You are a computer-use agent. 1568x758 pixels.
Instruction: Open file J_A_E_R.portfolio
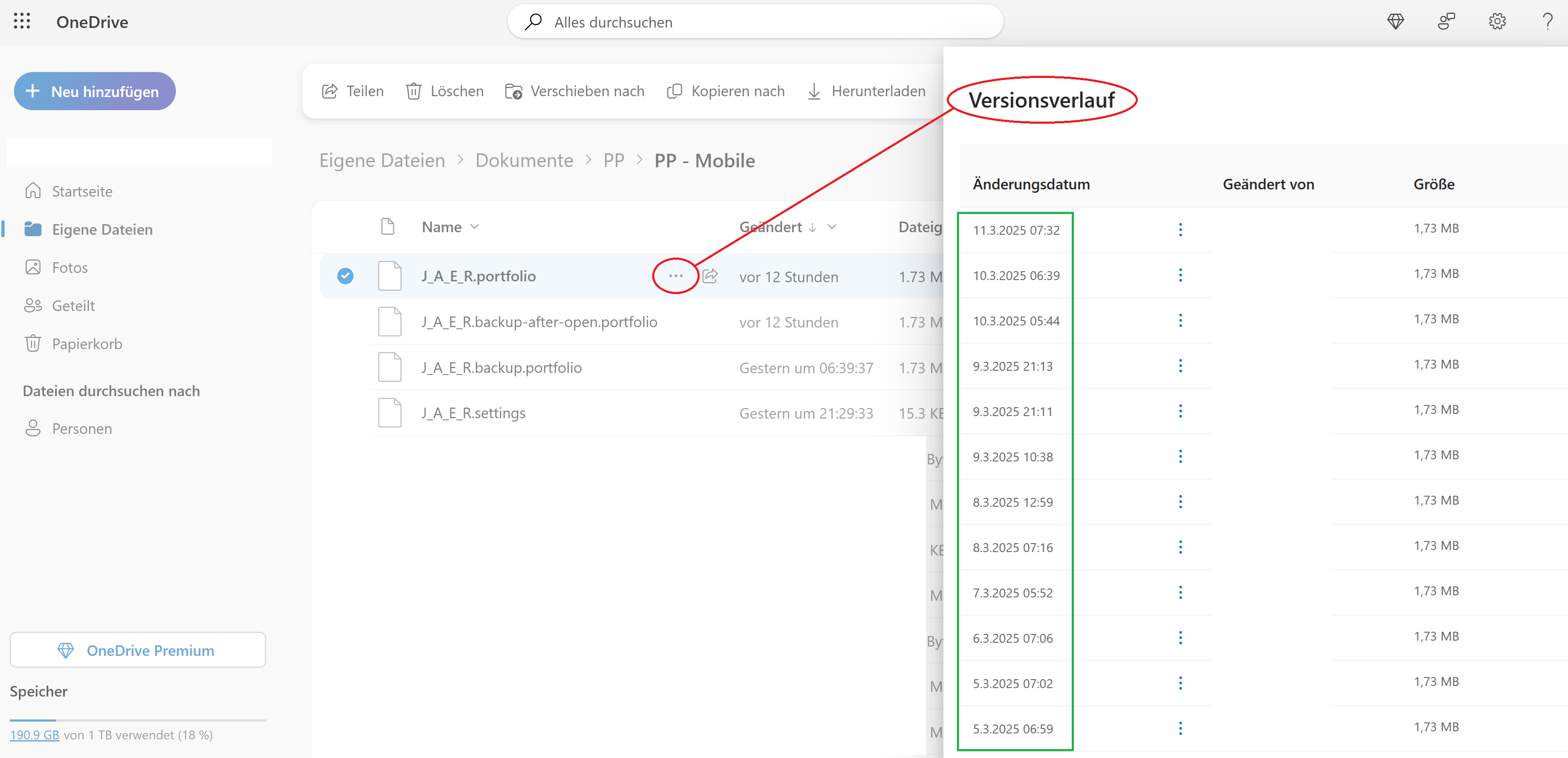tap(478, 276)
